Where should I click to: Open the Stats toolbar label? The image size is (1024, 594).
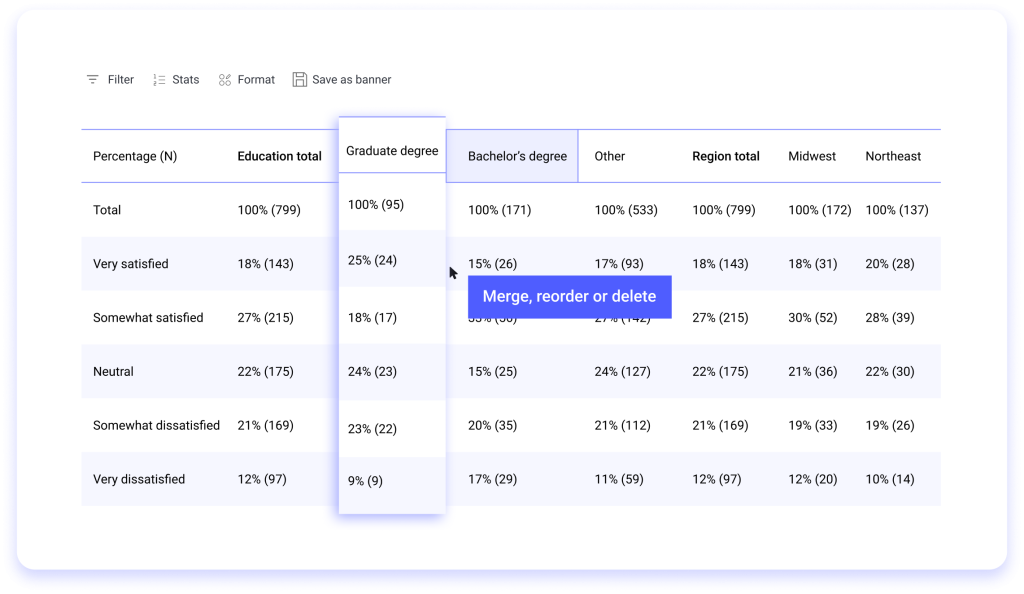pyautogui.click(x=186, y=80)
